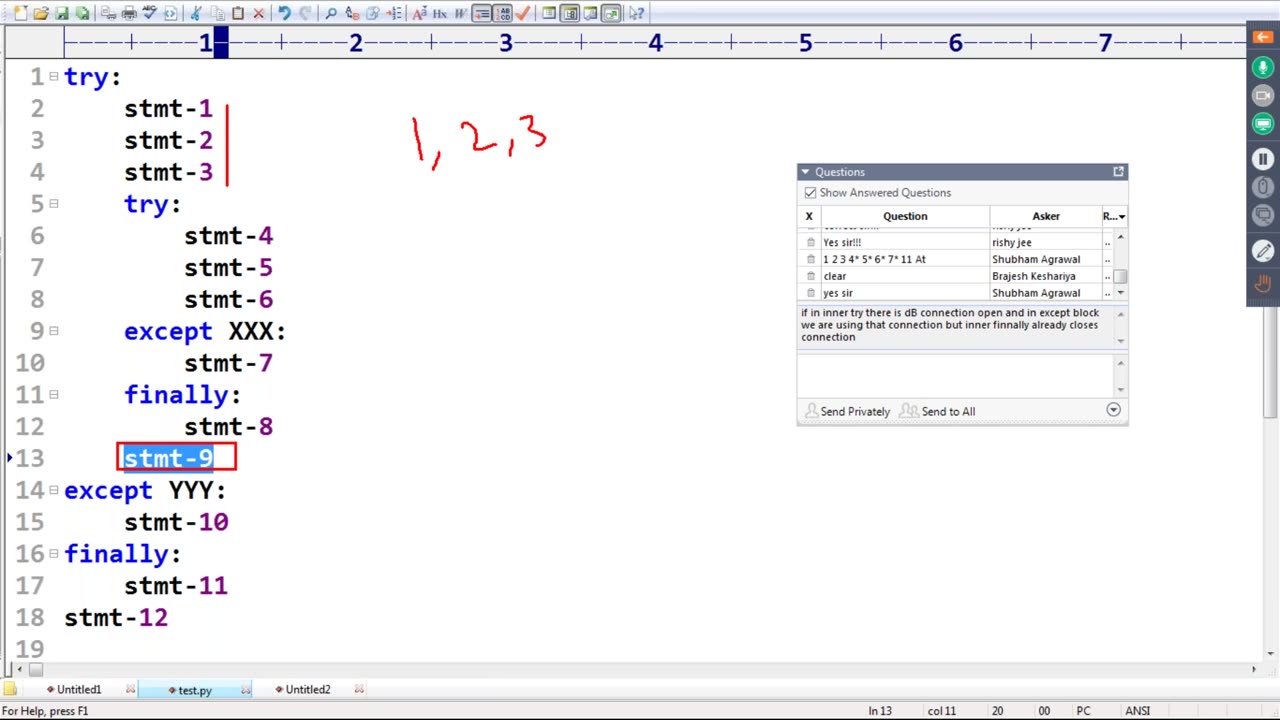Collapse the inner try block on line 5
Image resolution: width=1280 pixels, height=720 pixels.
pos(54,203)
